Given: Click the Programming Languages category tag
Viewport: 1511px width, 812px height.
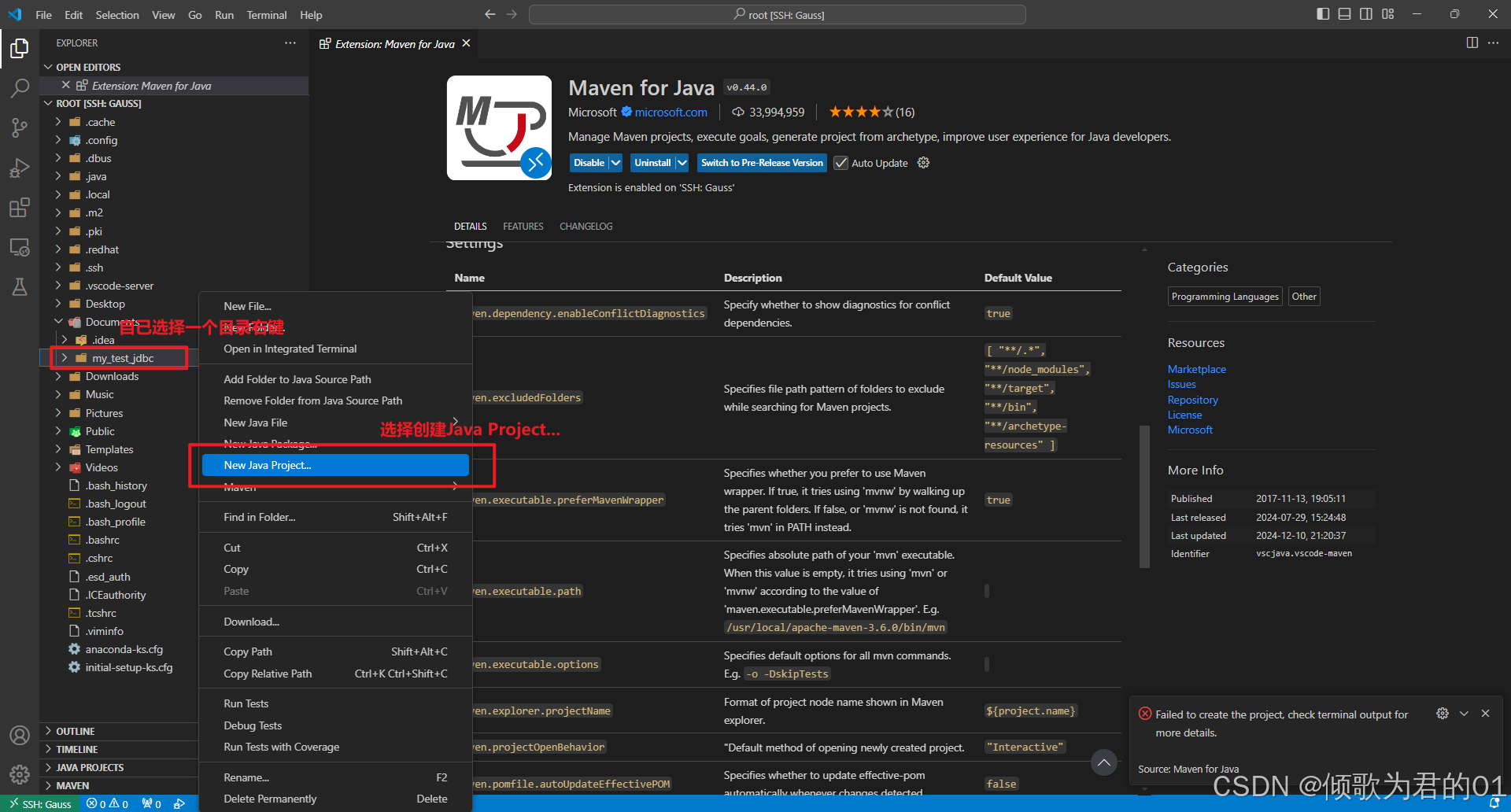Looking at the screenshot, I should coord(1225,296).
